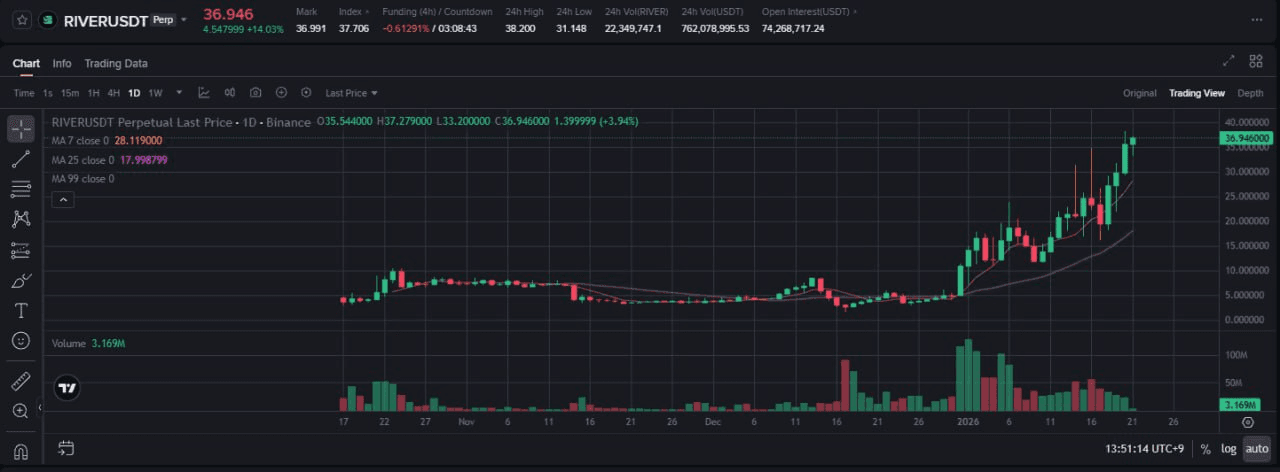Screen dimensions: 1280x472
Task: Open the MA 25 close indicator legend
Action: (110, 160)
